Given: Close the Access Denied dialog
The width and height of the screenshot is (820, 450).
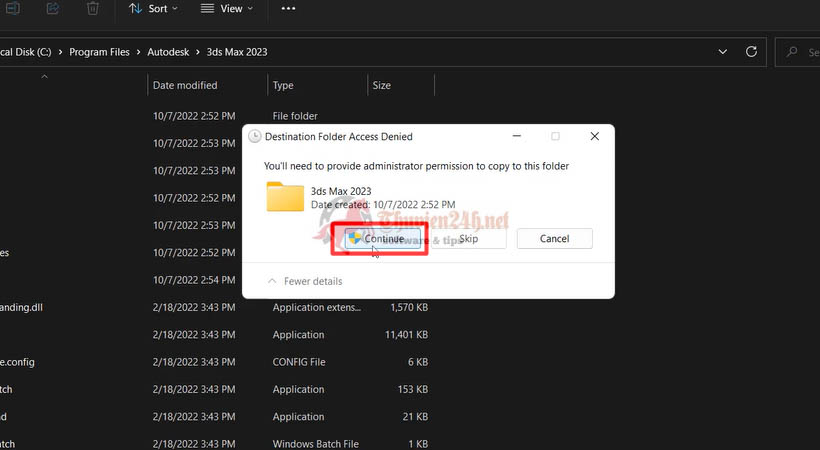Looking at the screenshot, I should [594, 136].
